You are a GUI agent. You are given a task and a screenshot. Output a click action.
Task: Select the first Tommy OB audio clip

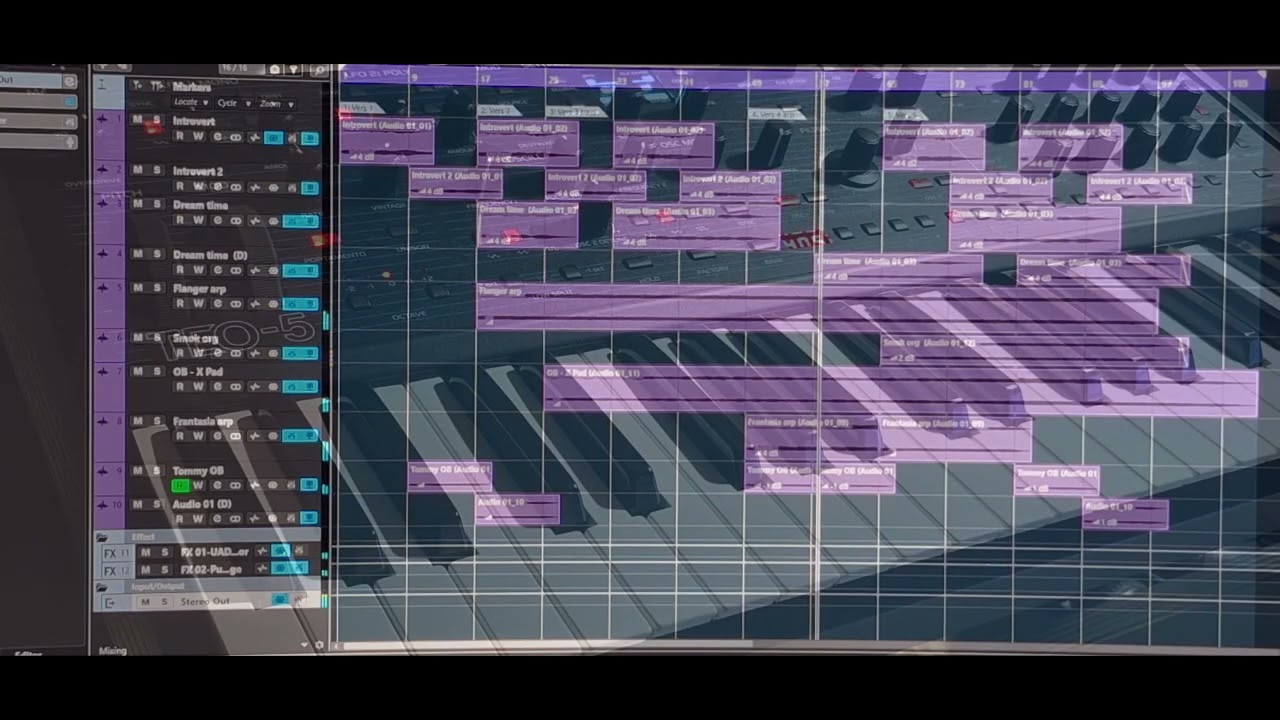coord(449,477)
